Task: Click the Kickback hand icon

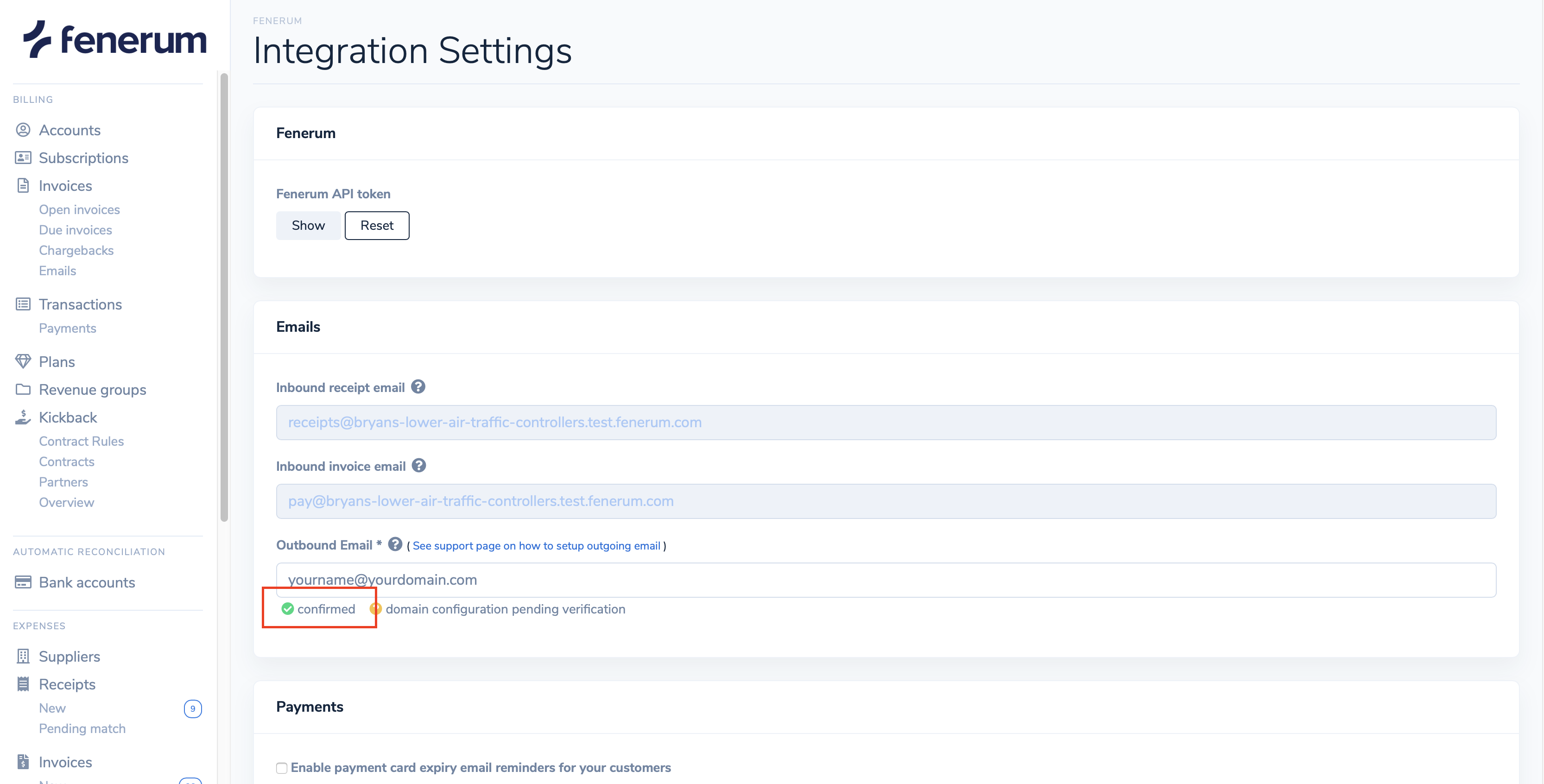Action: (x=23, y=417)
